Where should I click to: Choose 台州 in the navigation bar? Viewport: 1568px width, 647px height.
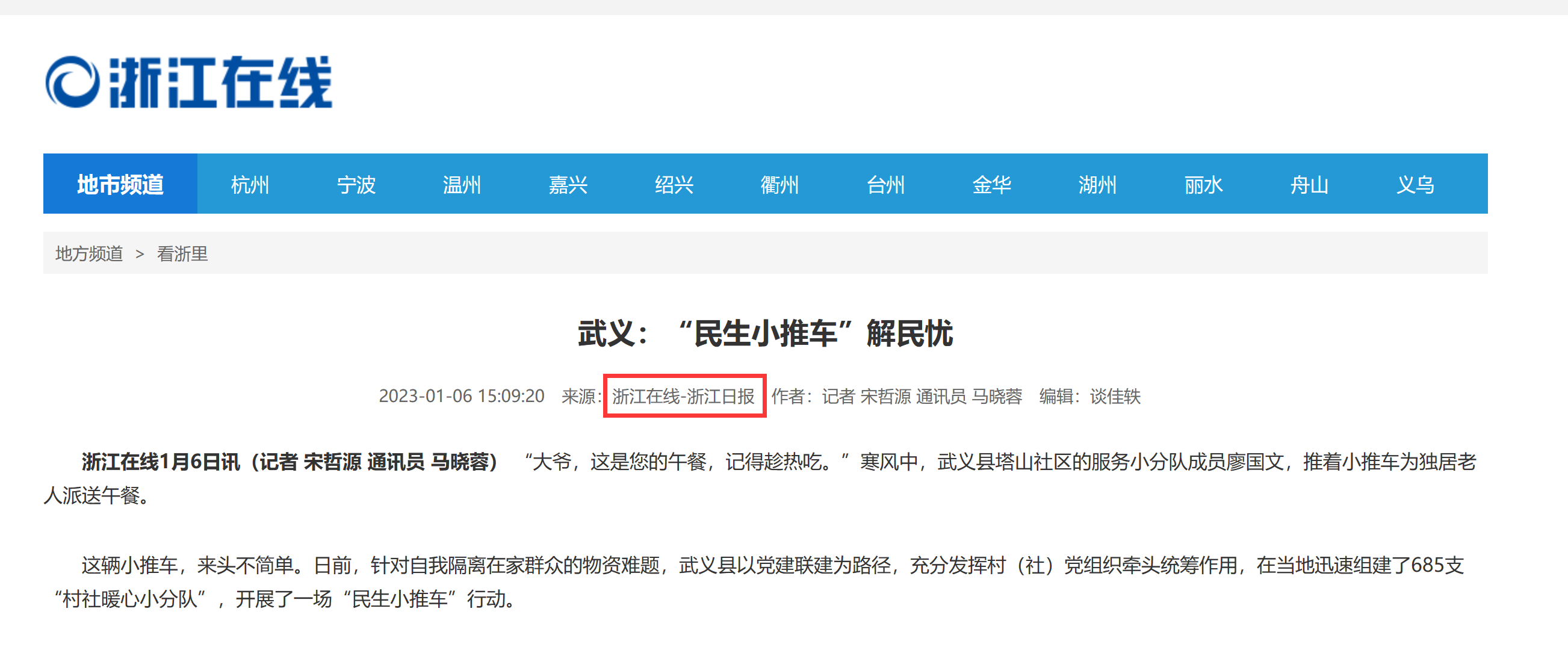pos(885,184)
